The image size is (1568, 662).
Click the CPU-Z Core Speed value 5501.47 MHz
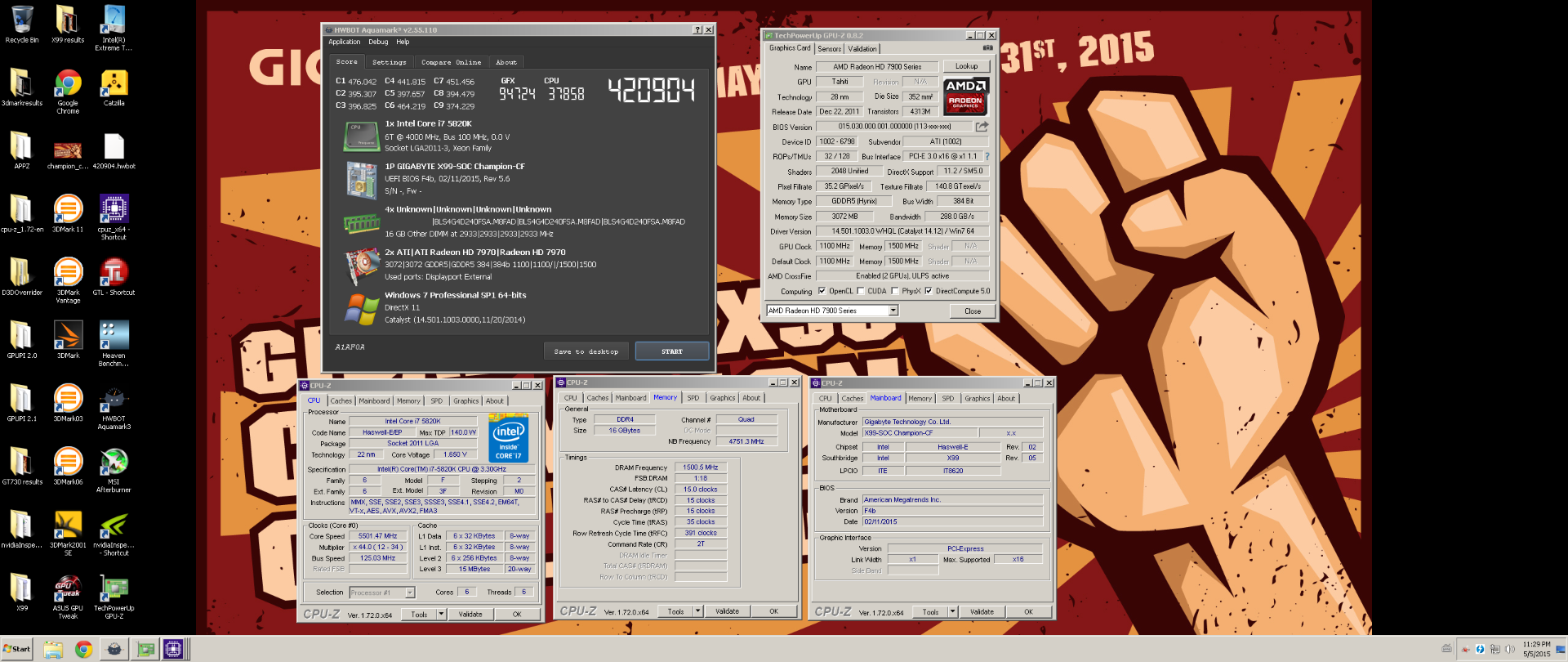coord(377,536)
